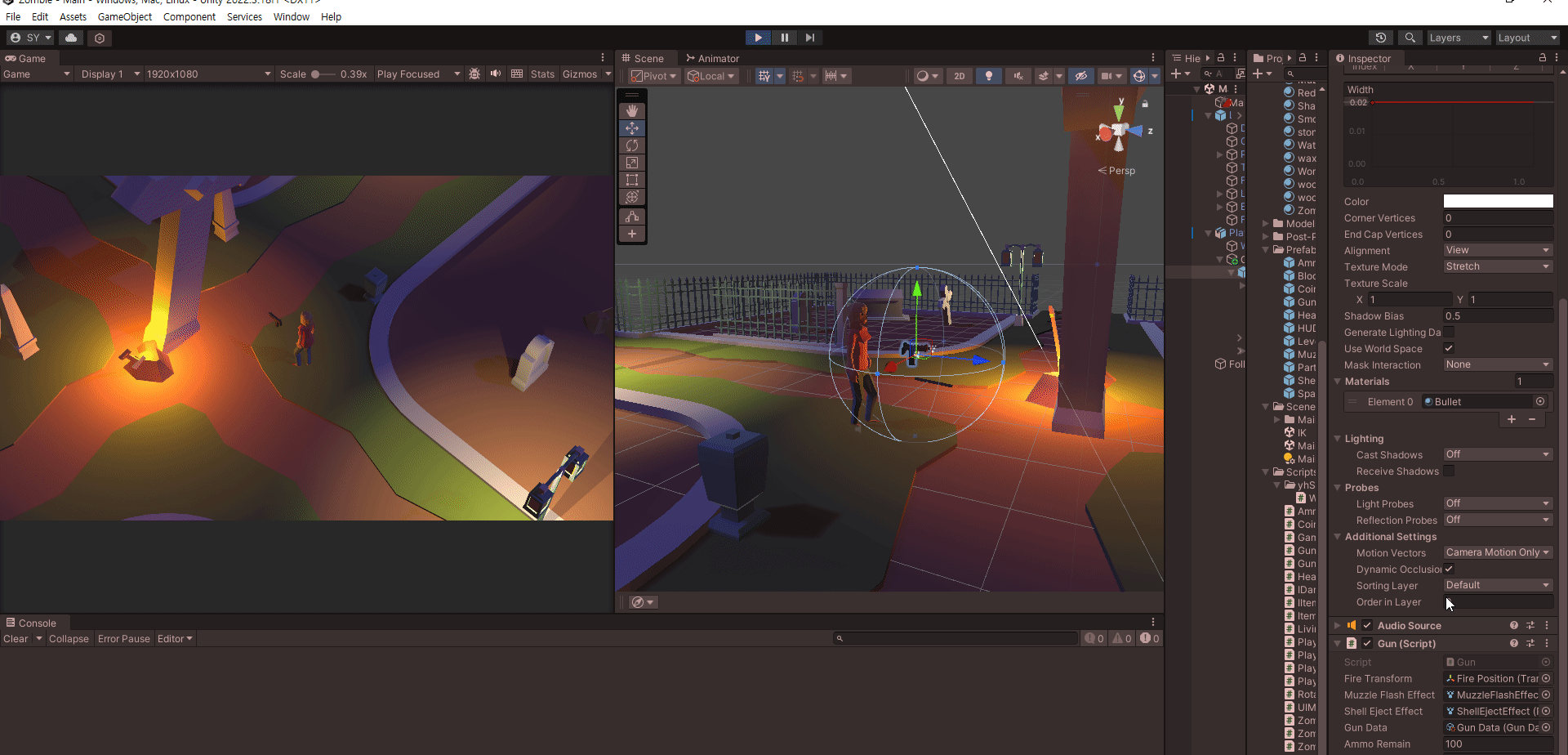Toggle scene visibility eye icon

point(1080,76)
